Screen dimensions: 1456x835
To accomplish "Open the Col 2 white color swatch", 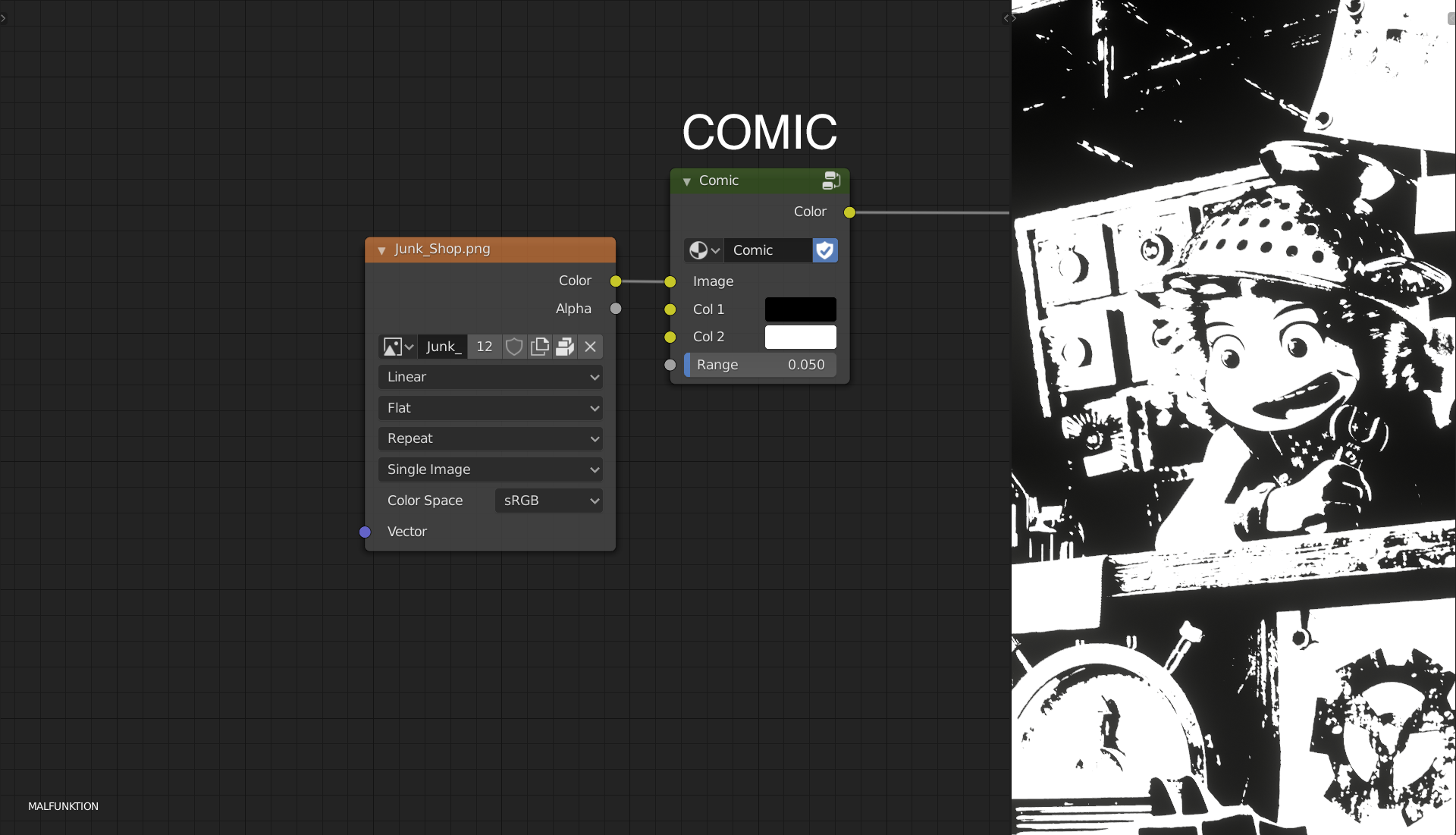I will tap(800, 337).
